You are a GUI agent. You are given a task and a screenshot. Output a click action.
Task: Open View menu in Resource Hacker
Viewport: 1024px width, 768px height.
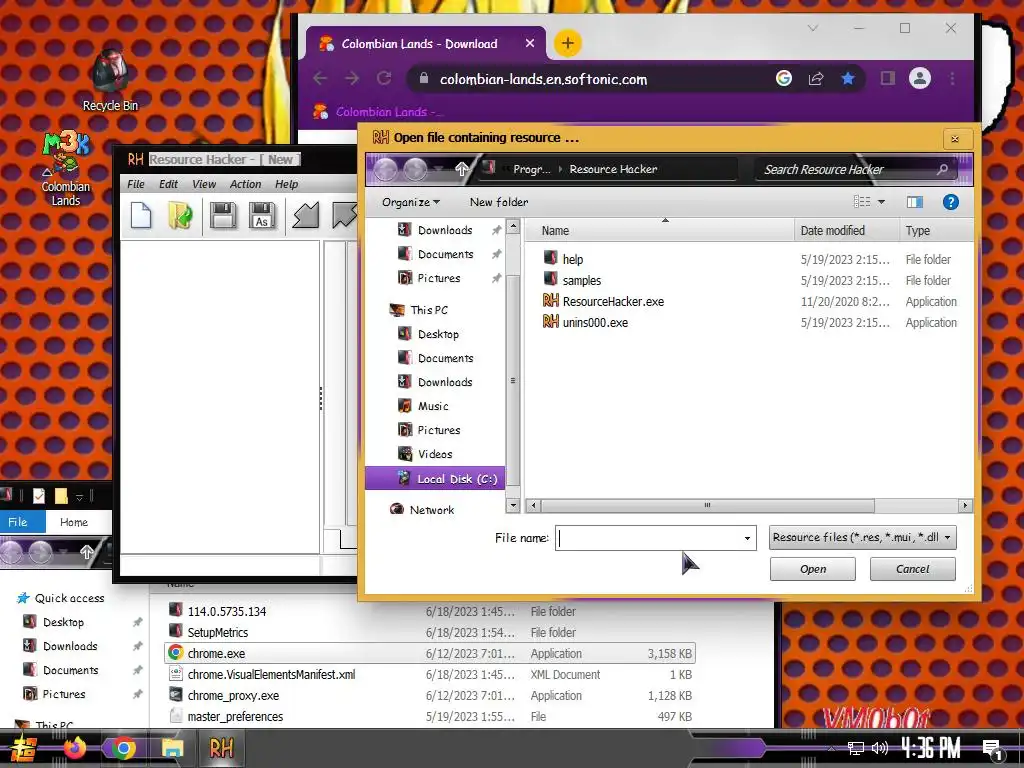point(204,184)
